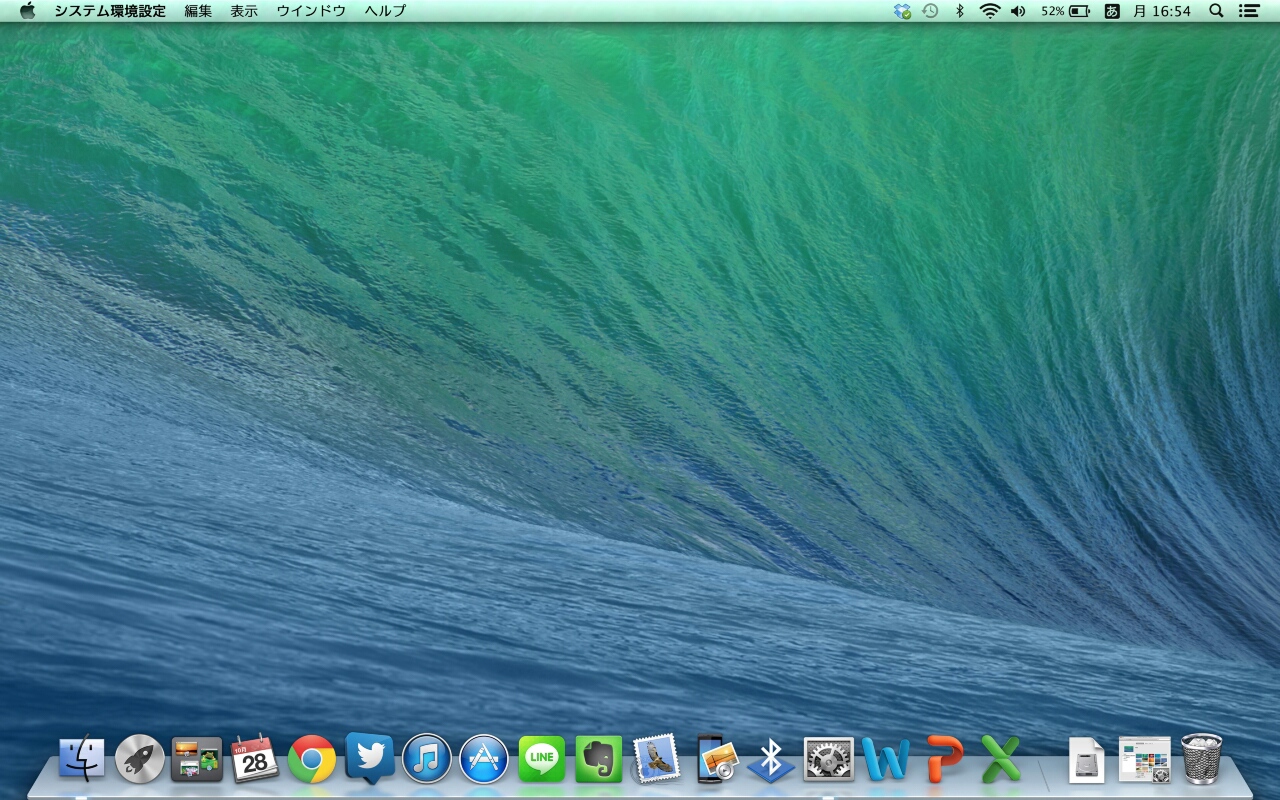1280x800 pixels.
Task: Show Notification Center list icon
Action: coord(1248,11)
